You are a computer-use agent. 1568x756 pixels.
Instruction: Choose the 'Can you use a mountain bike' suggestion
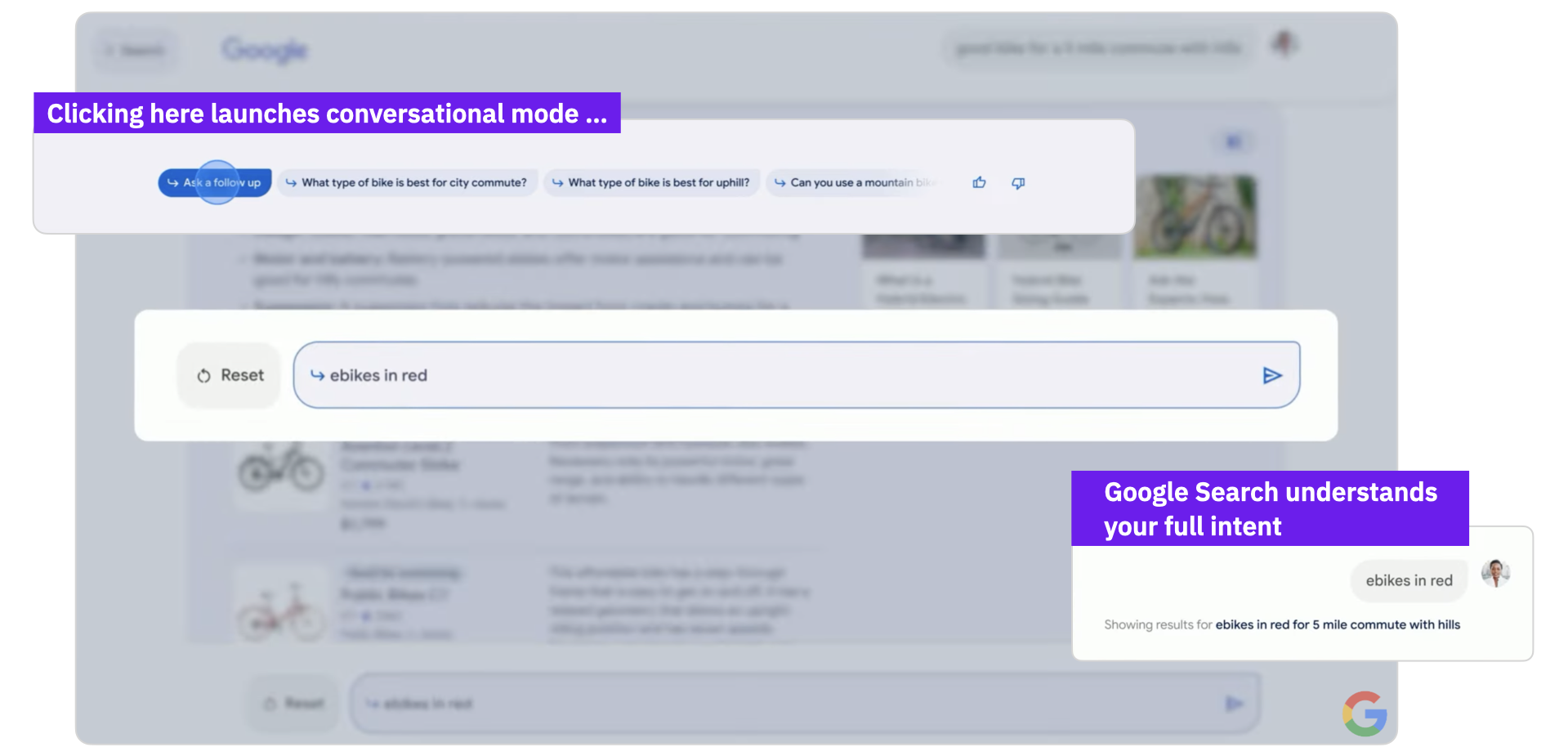coord(852,182)
